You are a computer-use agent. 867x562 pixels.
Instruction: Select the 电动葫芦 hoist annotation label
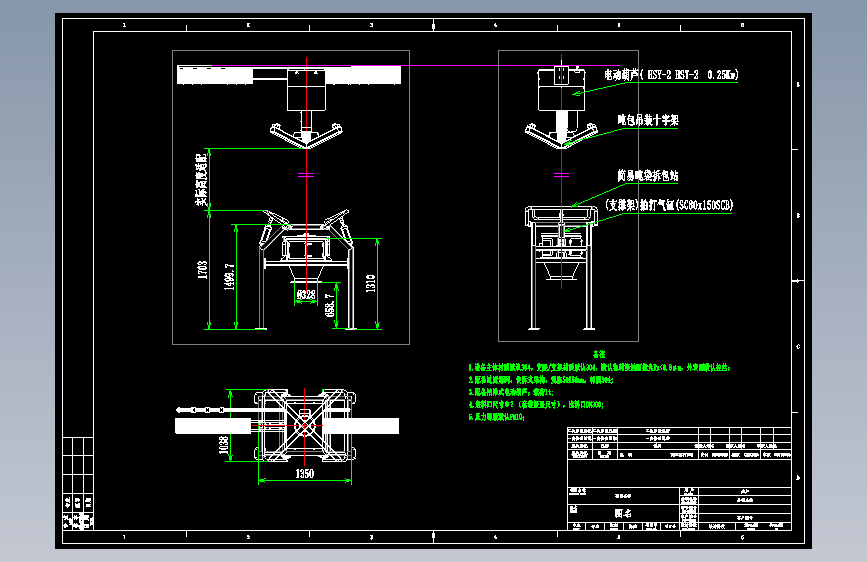671,75
